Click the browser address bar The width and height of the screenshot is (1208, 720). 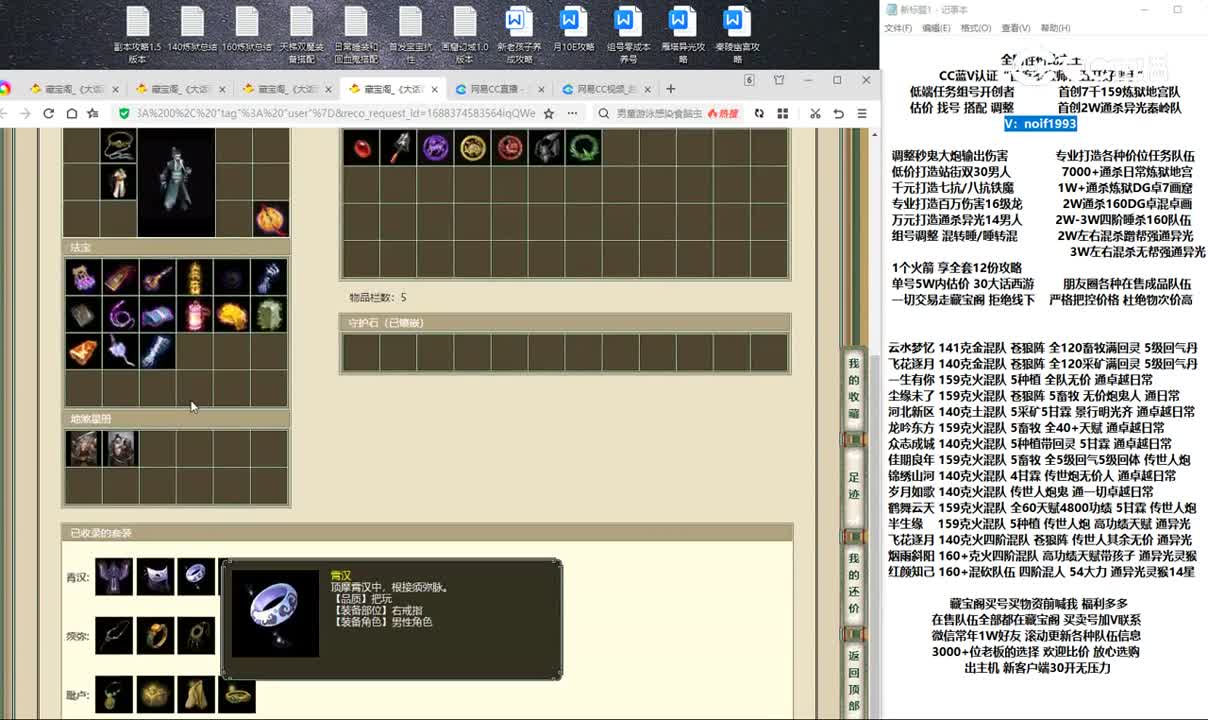pos(335,114)
